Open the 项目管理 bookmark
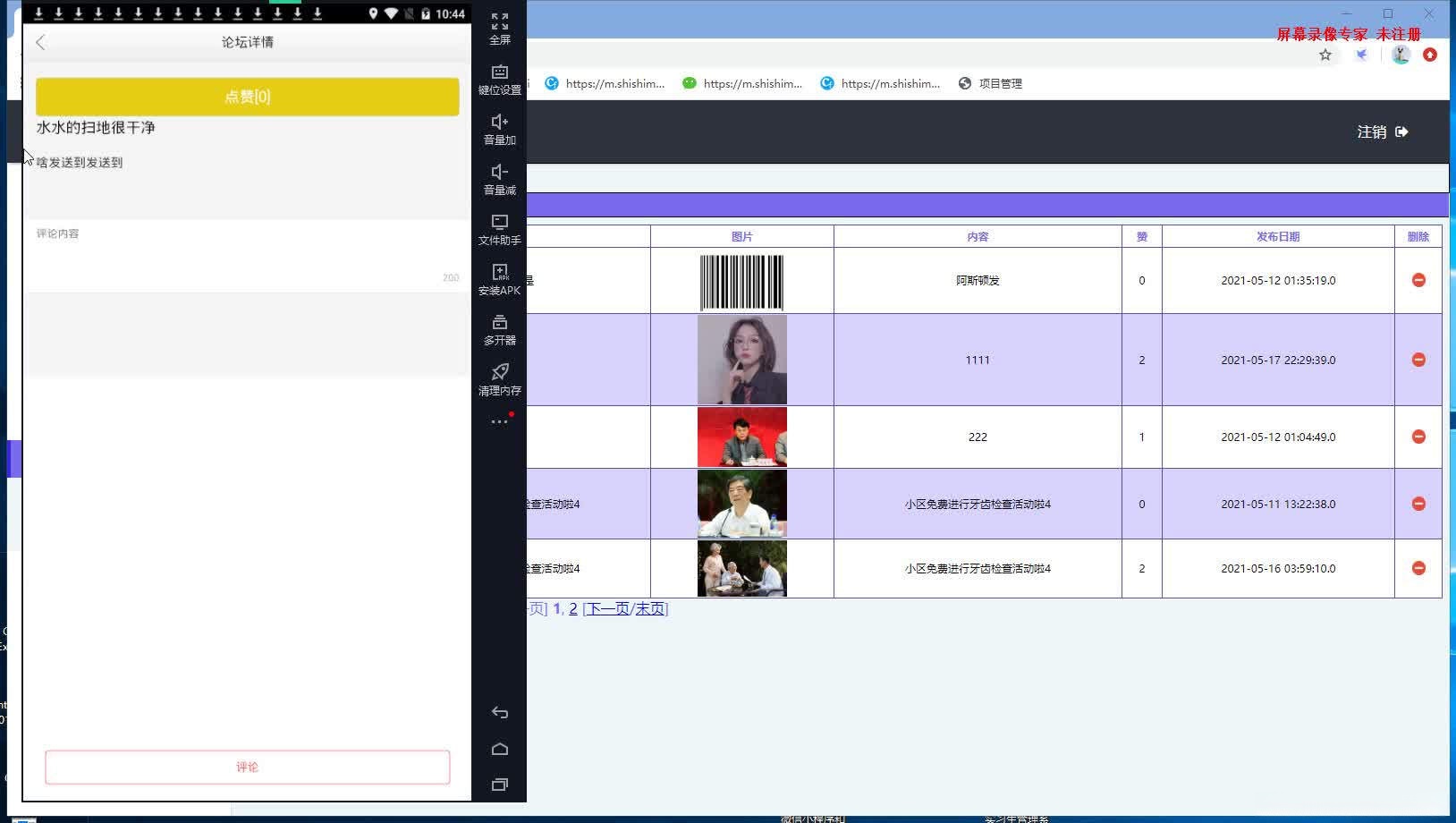 (990, 83)
